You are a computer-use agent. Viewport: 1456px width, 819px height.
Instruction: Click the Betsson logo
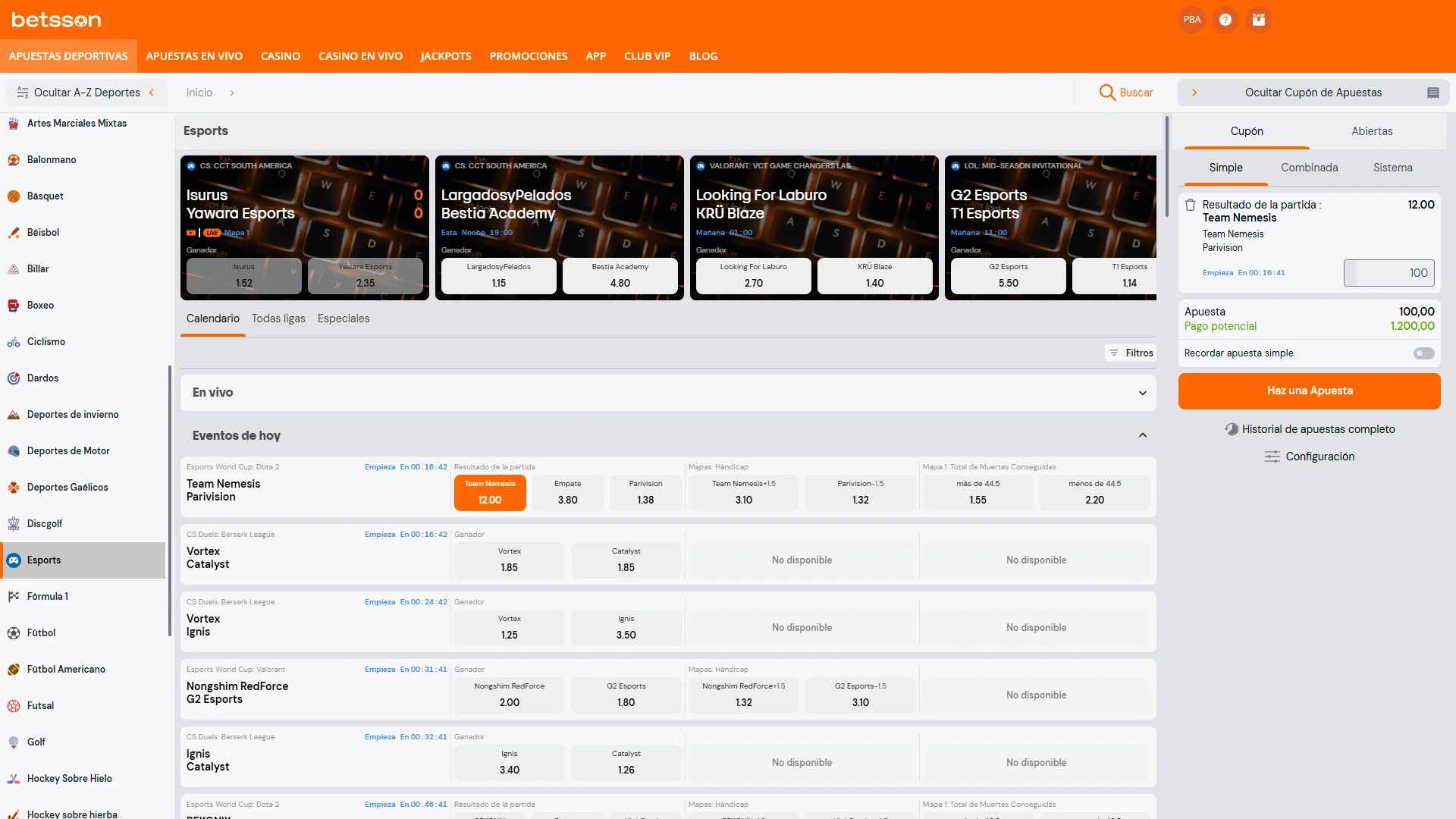[x=56, y=20]
